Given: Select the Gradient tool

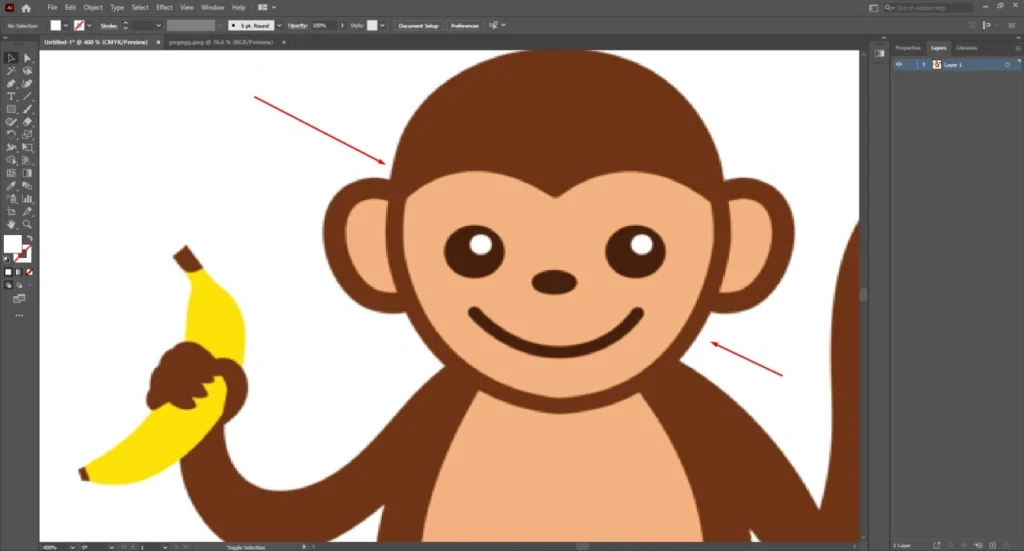Looking at the screenshot, I should coord(27,173).
